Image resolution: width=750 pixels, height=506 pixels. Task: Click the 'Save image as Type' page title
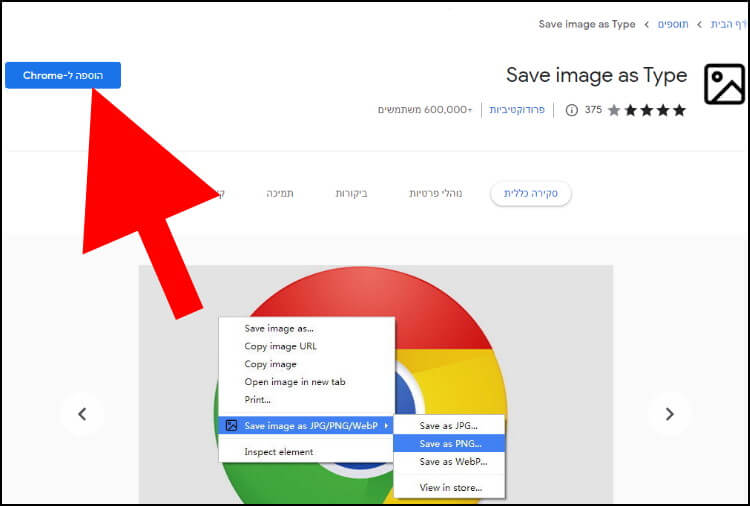[596, 75]
